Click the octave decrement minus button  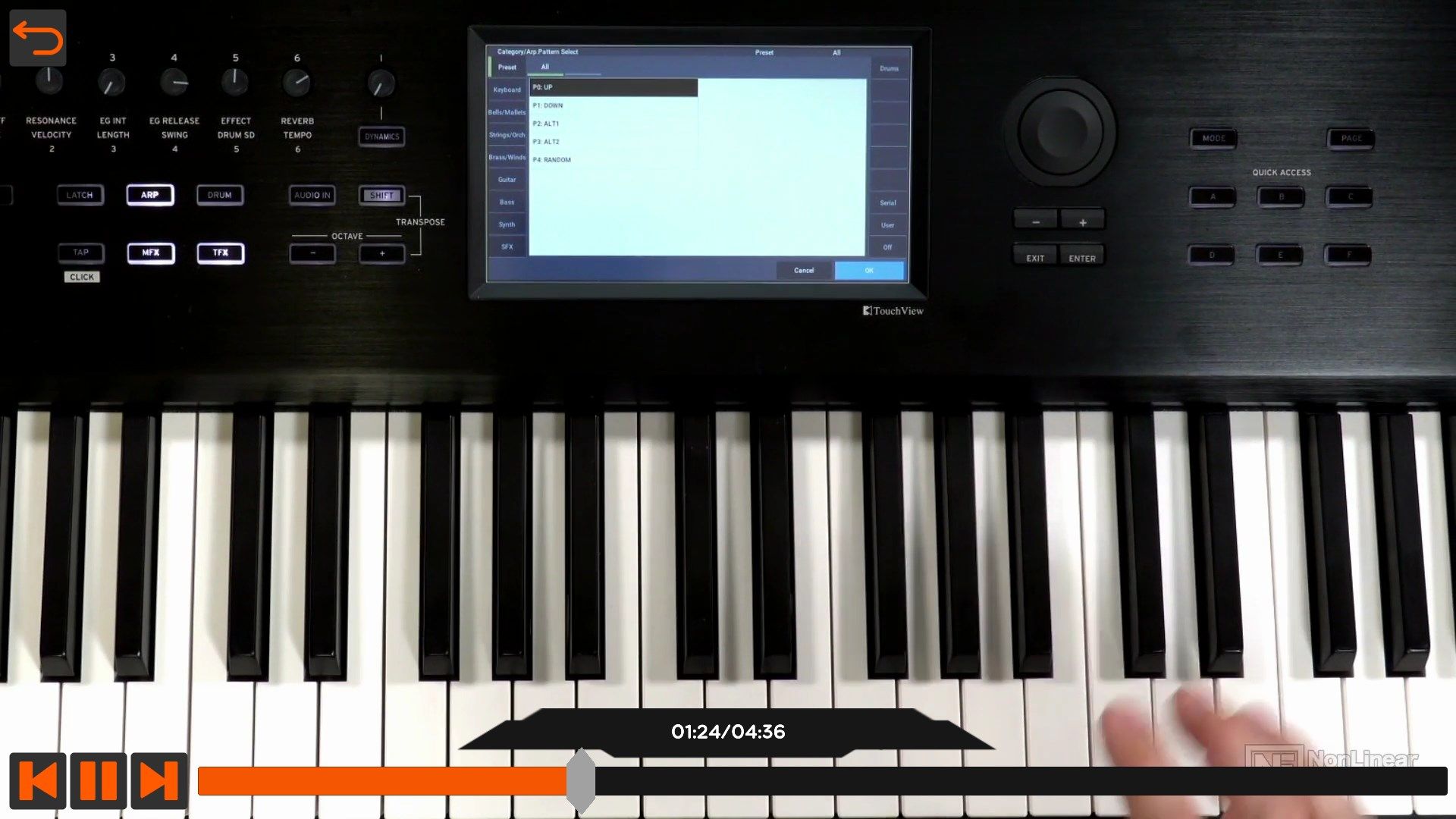pos(313,252)
